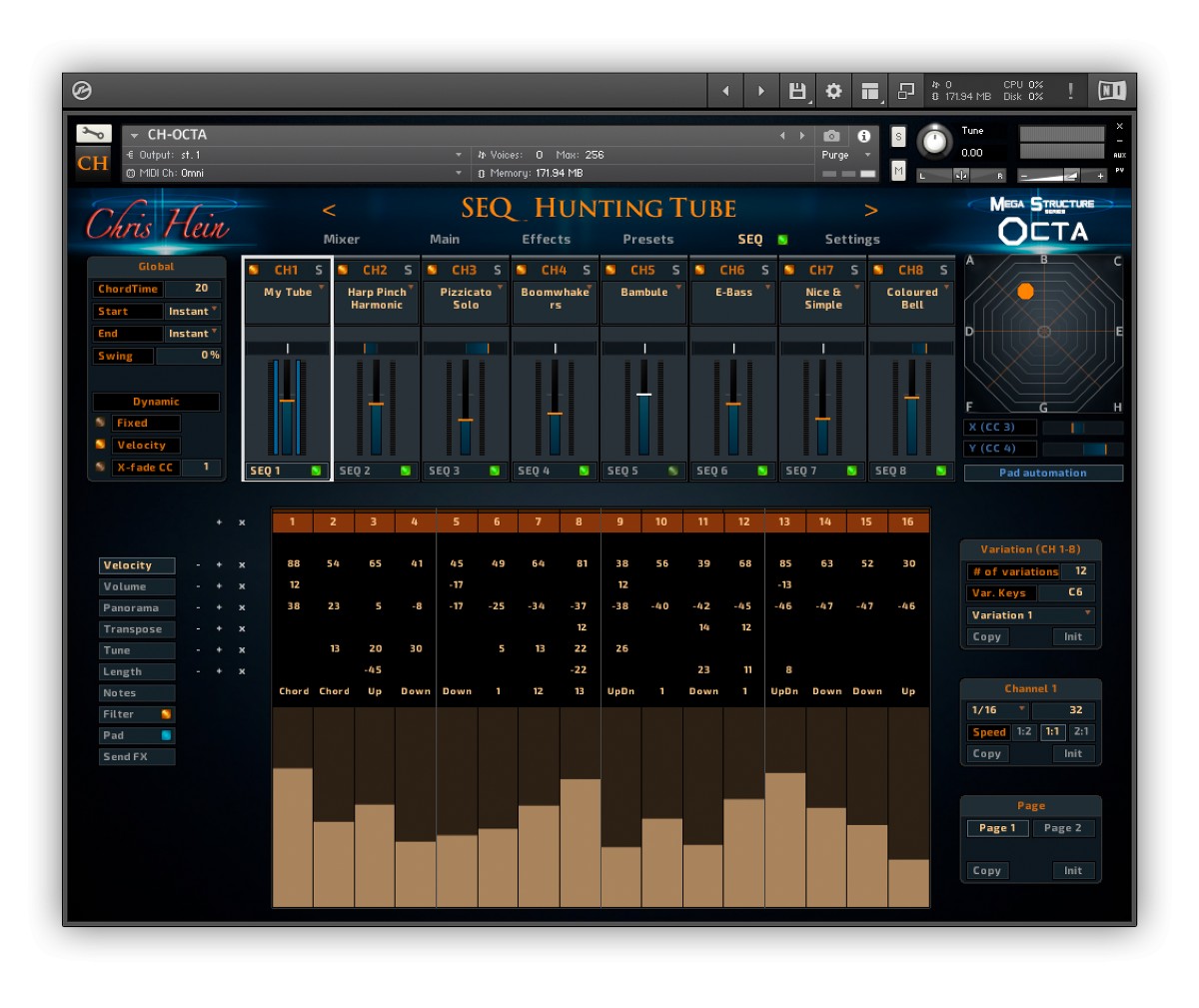
Task: Open the Effects tab
Action: click(x=546, y=239)
